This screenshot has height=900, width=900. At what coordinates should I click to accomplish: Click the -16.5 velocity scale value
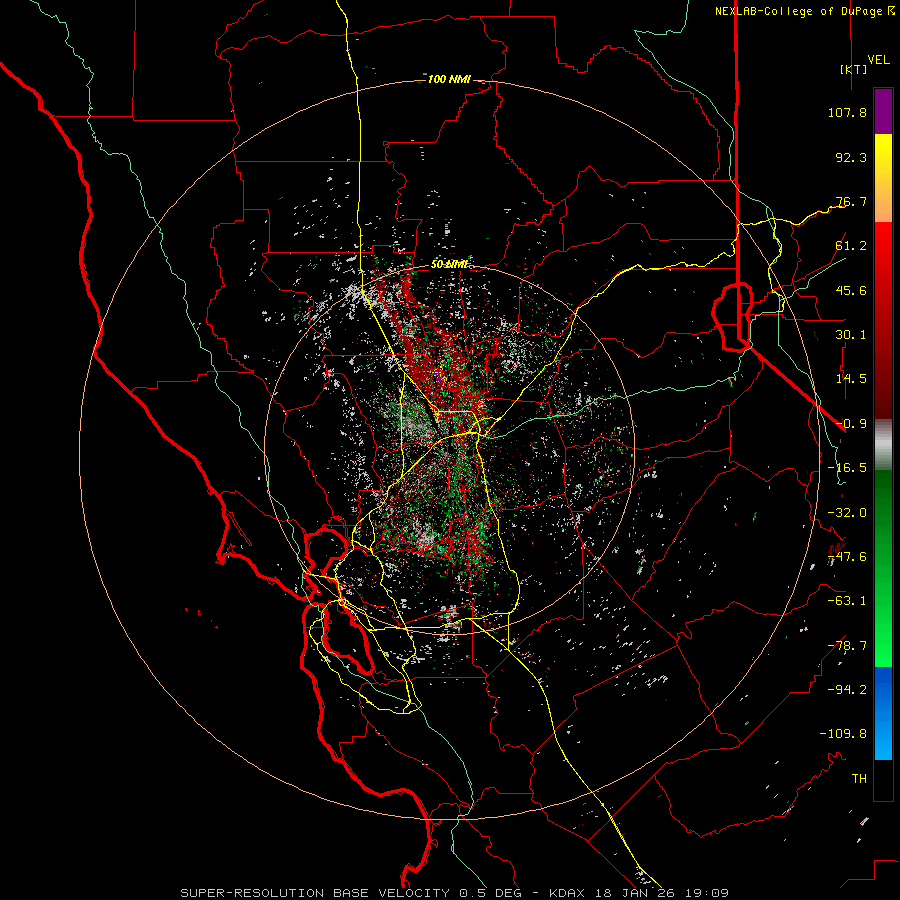847,468
